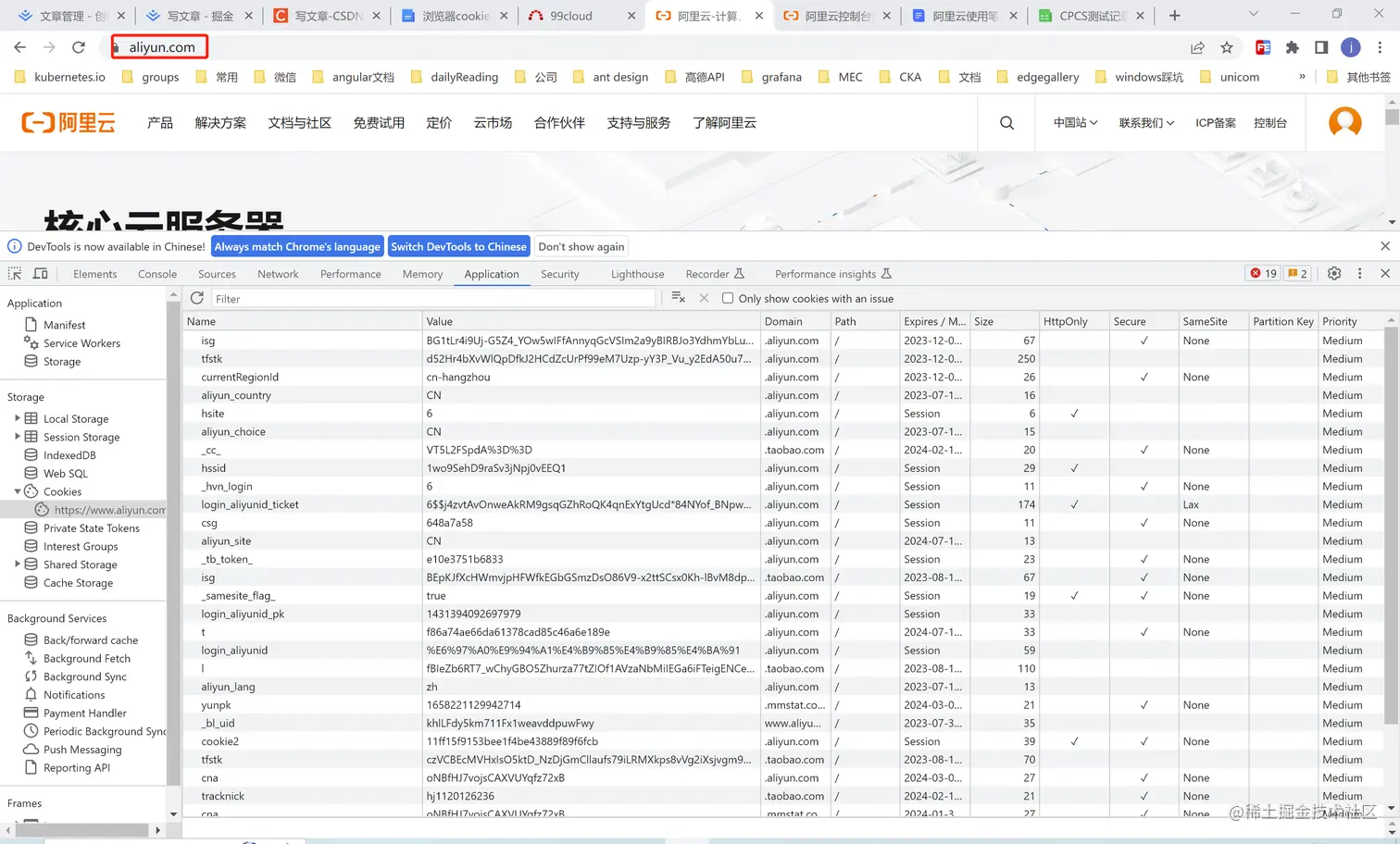
Task: Open the 控制台 console link
Action: (1270, 122)
